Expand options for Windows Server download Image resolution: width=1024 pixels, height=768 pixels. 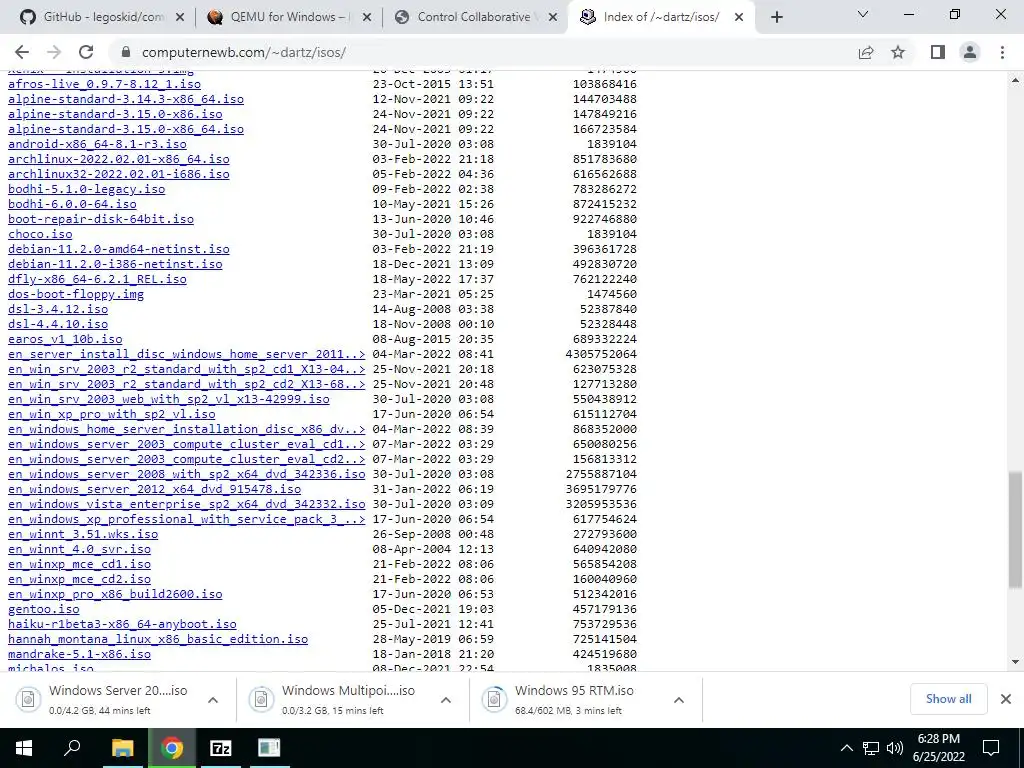[x=213, y=700]
